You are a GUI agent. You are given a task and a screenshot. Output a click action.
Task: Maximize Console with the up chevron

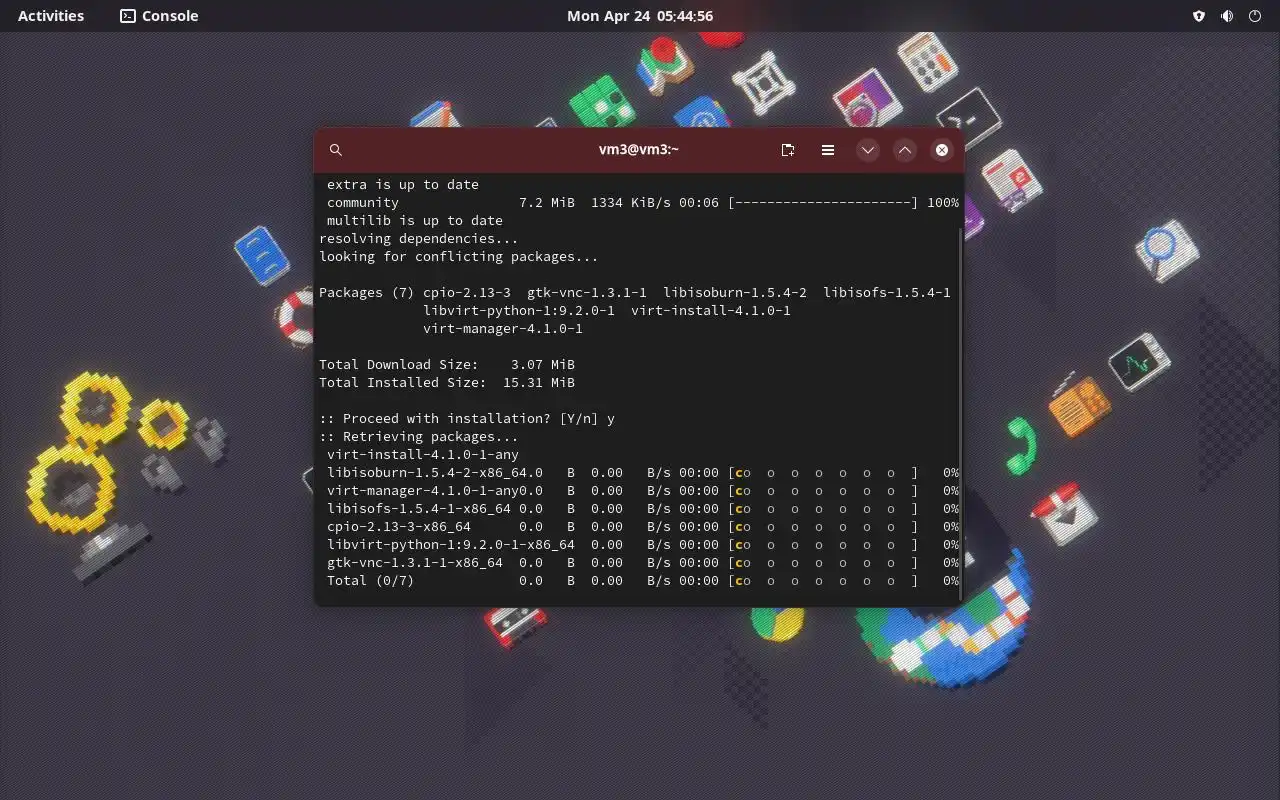pos(905,150)
